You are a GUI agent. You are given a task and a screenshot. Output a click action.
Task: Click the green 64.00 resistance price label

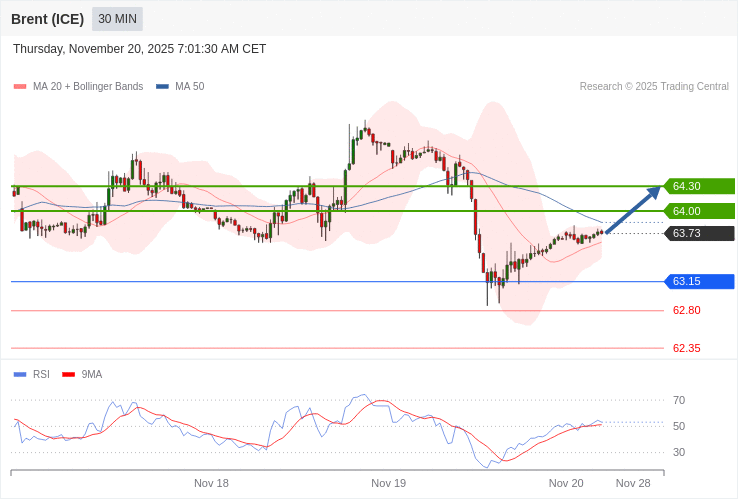pyautogui.click(x=699, y=211)
